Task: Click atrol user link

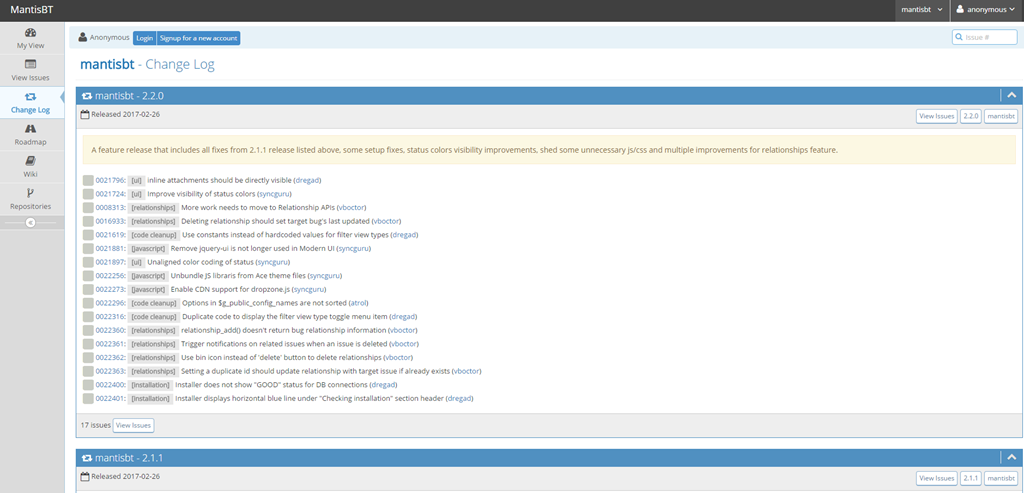Action: (x=359, y=303)
